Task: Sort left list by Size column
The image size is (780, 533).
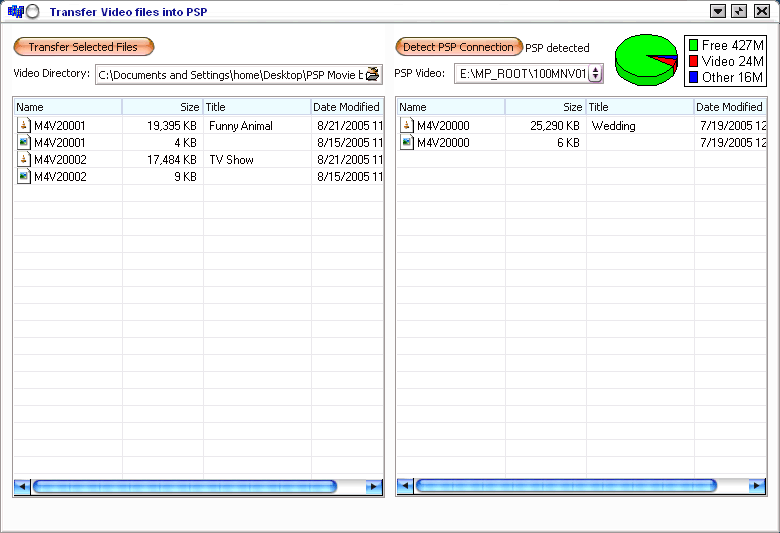Action: (162, 107)
